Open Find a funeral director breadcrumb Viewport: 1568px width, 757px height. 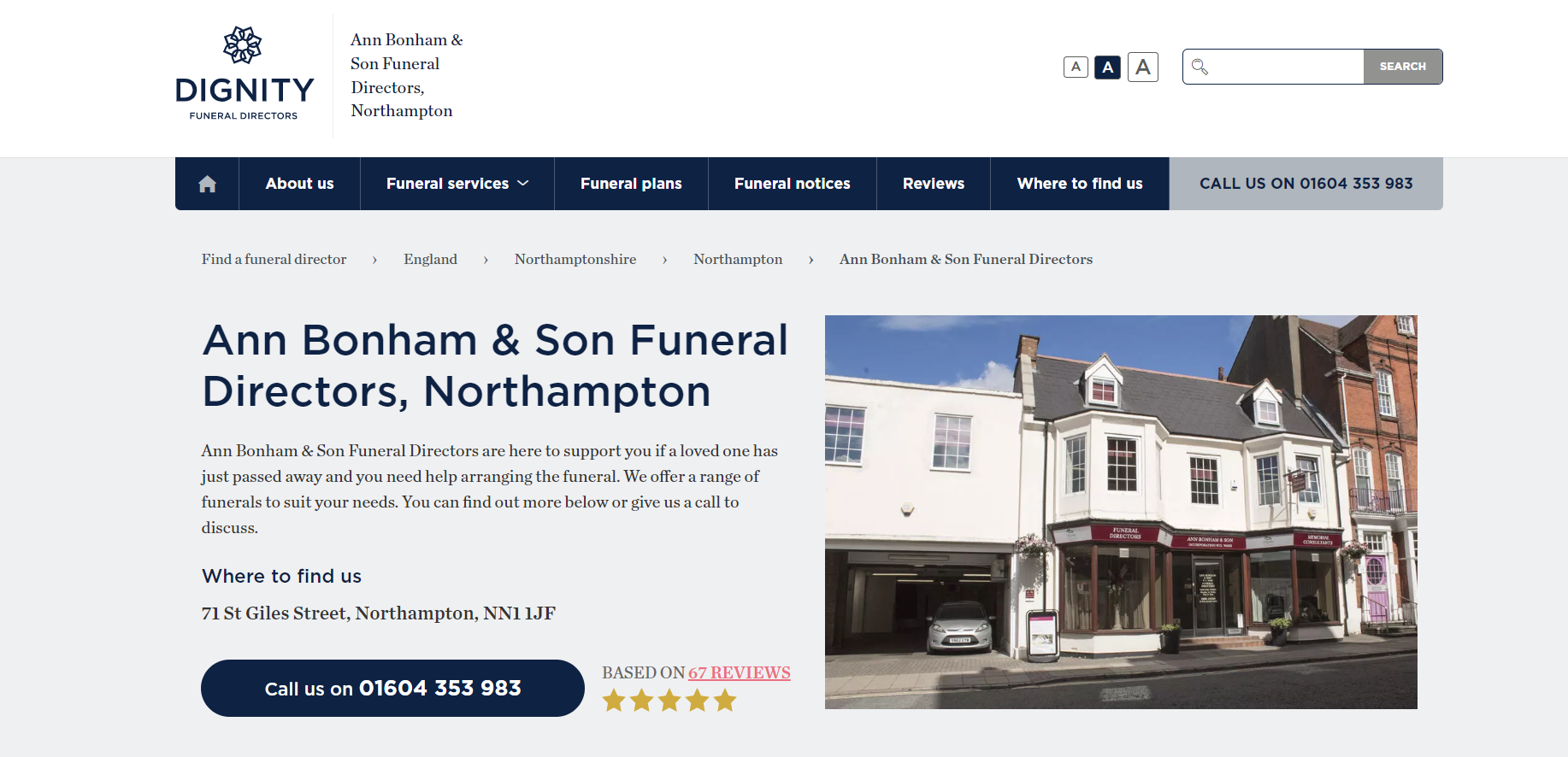[x=274, y=259]
